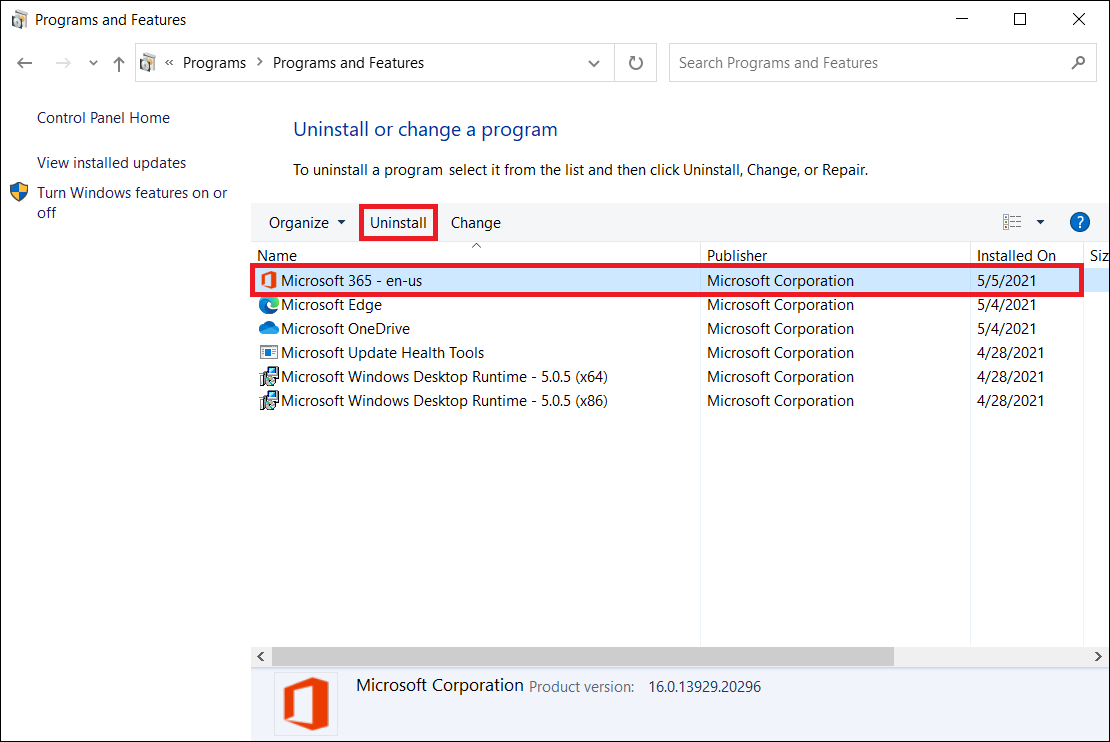Click Update Health Tools' 4/28/2021 date
This screenshot has width=1110, height=742.
(x=1010, y=353)
